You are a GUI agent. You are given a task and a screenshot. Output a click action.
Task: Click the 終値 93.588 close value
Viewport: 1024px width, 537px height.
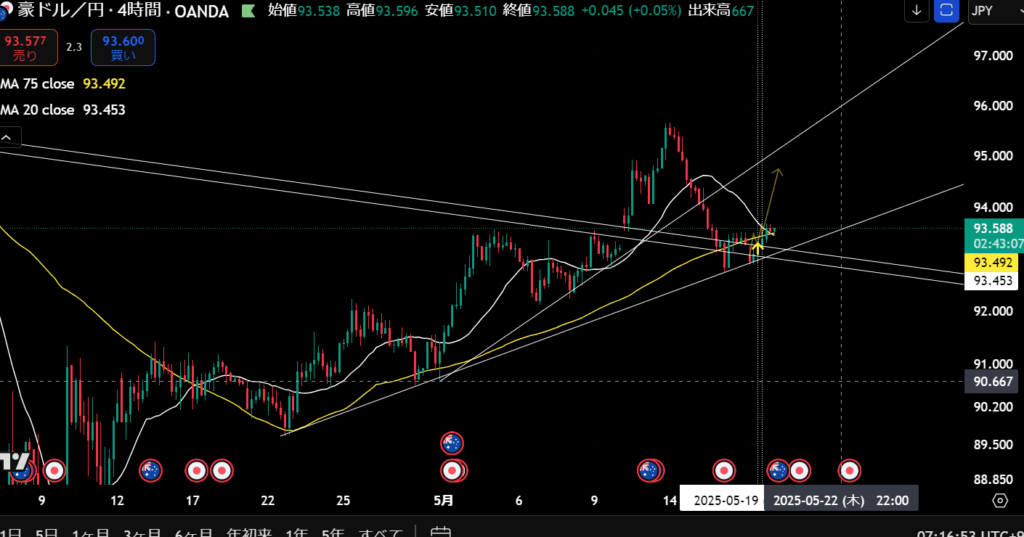pyautogui.click(x=539, y=11)
